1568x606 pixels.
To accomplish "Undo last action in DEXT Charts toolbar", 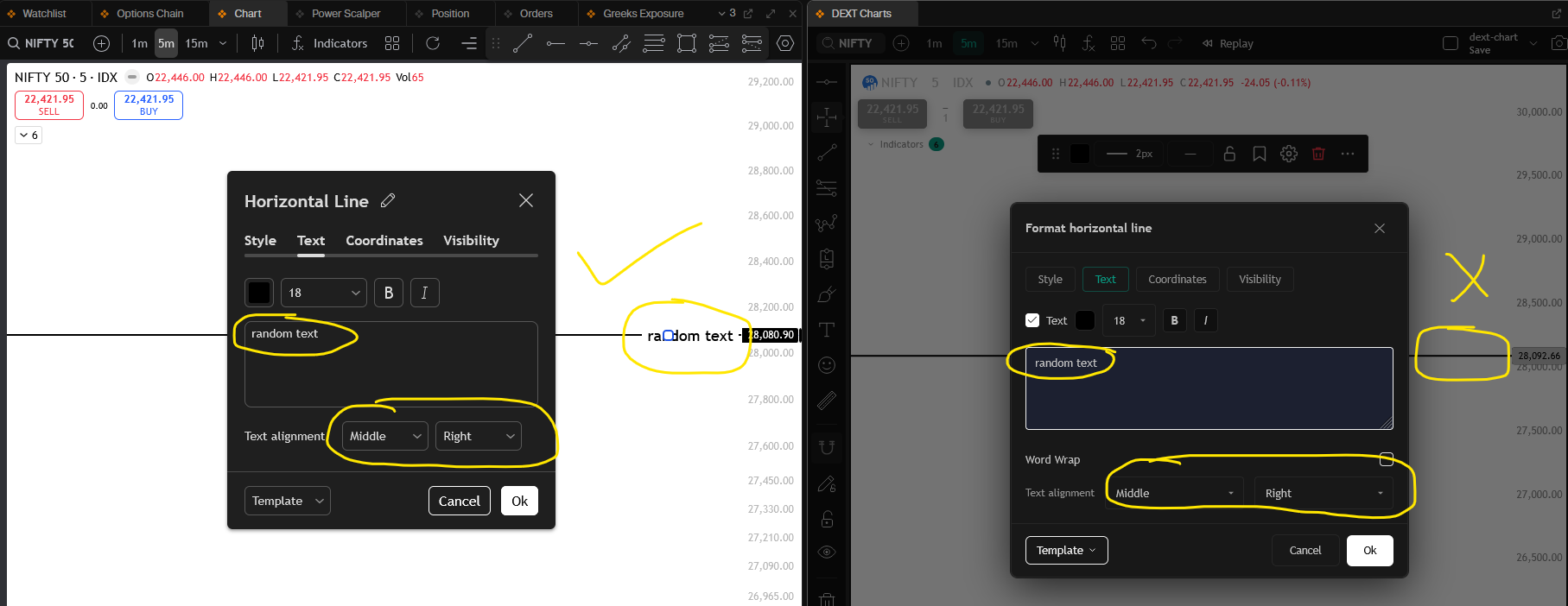I will tap(1148, 43).
